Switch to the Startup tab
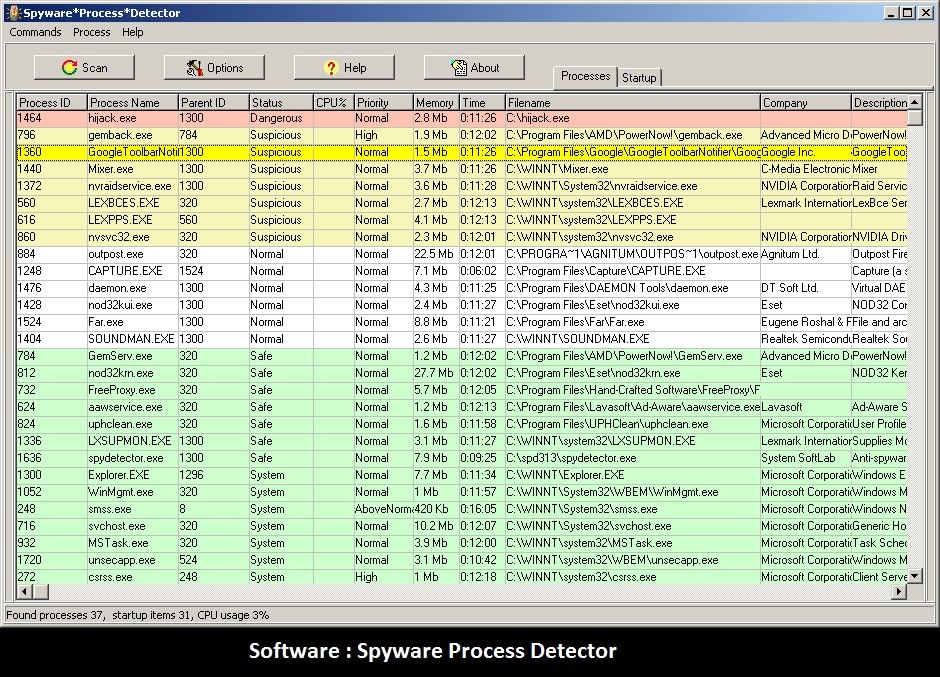 point(637,76)
